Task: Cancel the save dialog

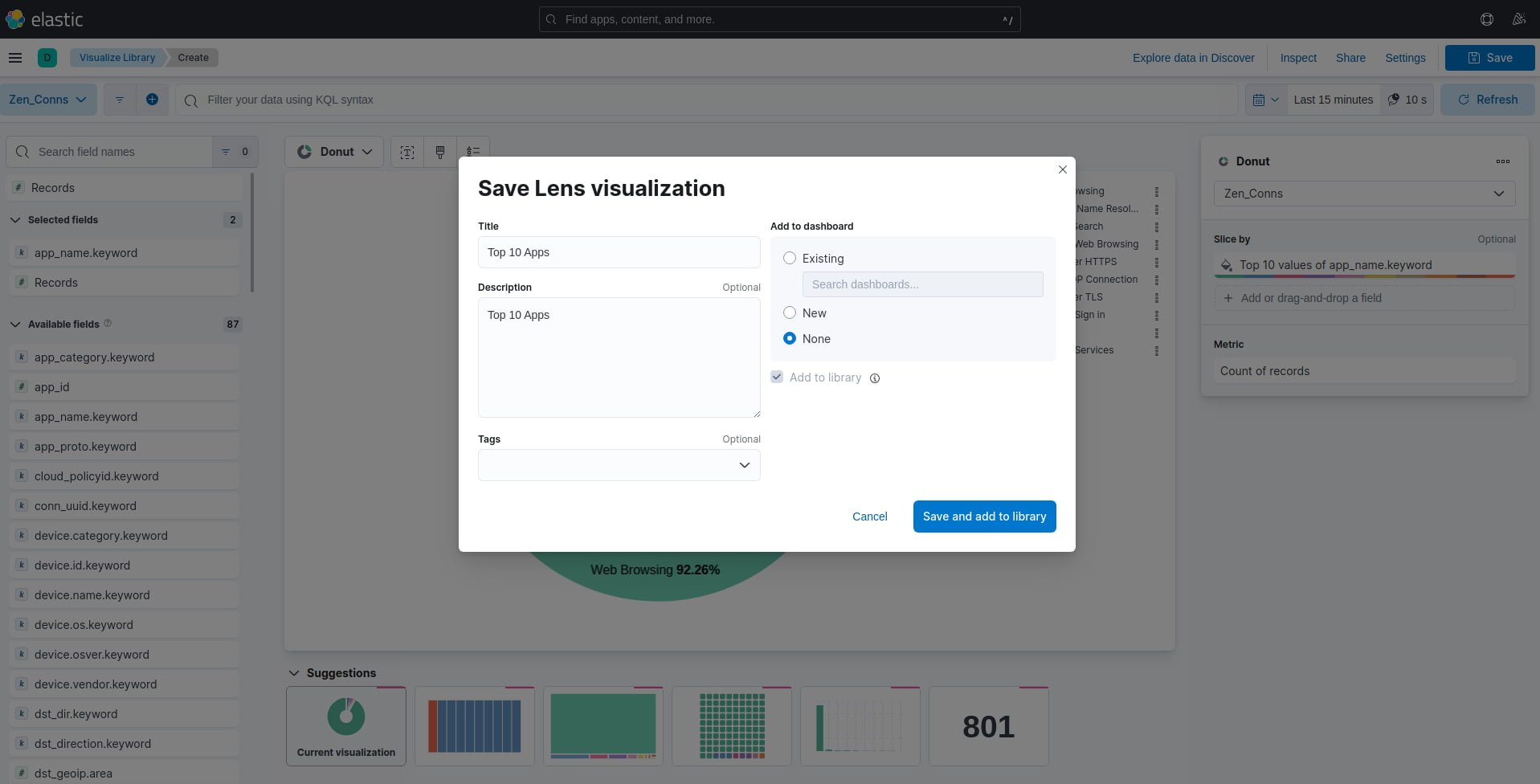Action: [x=869, y=517]
